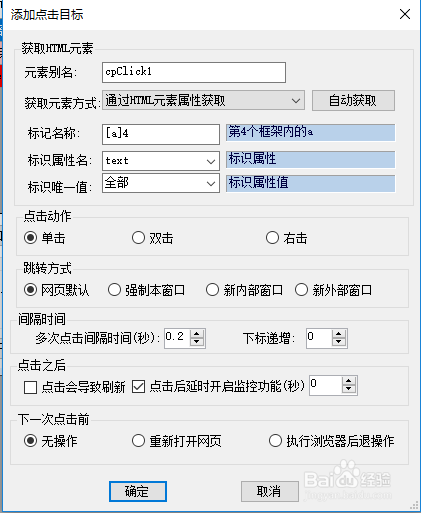Cancel the dialog with 取消
The image size is (421, 513).
click(x=270, y=491)
